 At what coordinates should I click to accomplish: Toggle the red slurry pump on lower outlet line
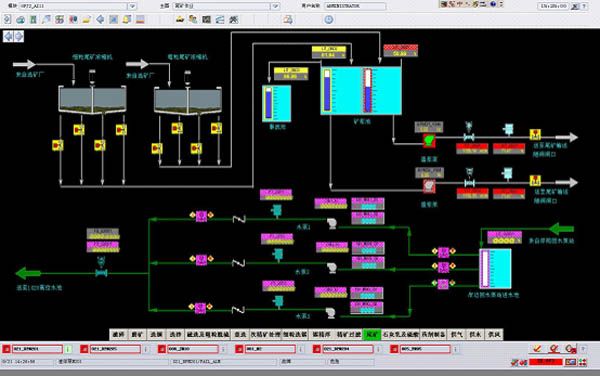pyautogui.click(x=429, y=186)
